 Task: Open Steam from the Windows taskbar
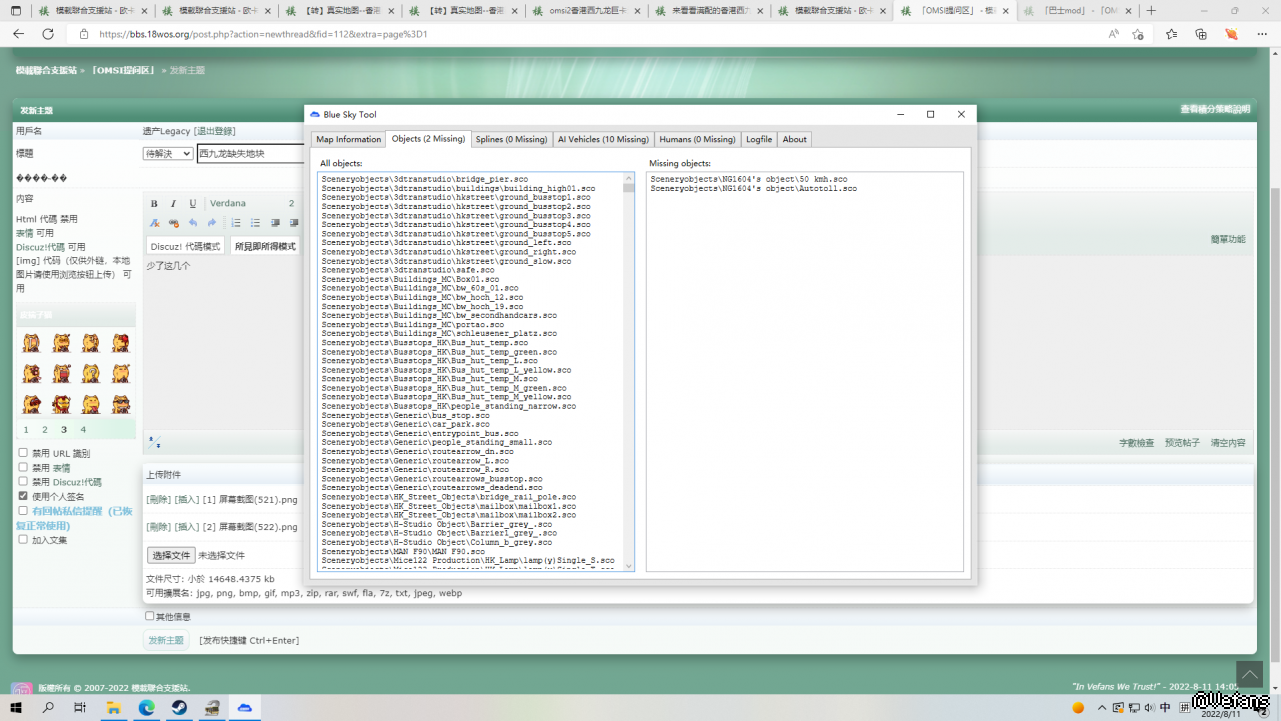click(179, 707)
